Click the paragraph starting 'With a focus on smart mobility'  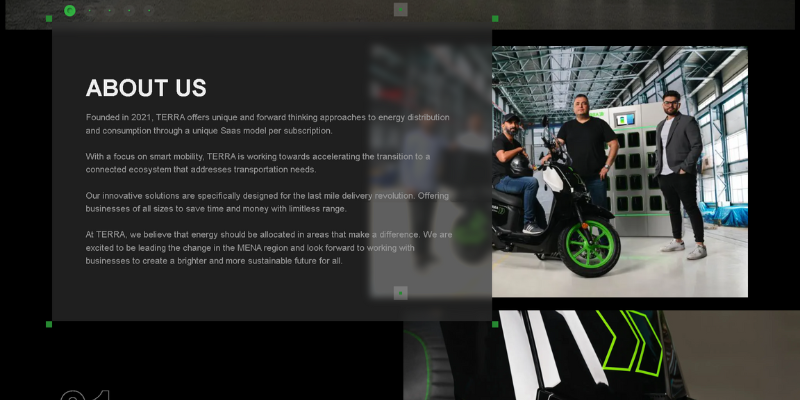pos(258,163)
